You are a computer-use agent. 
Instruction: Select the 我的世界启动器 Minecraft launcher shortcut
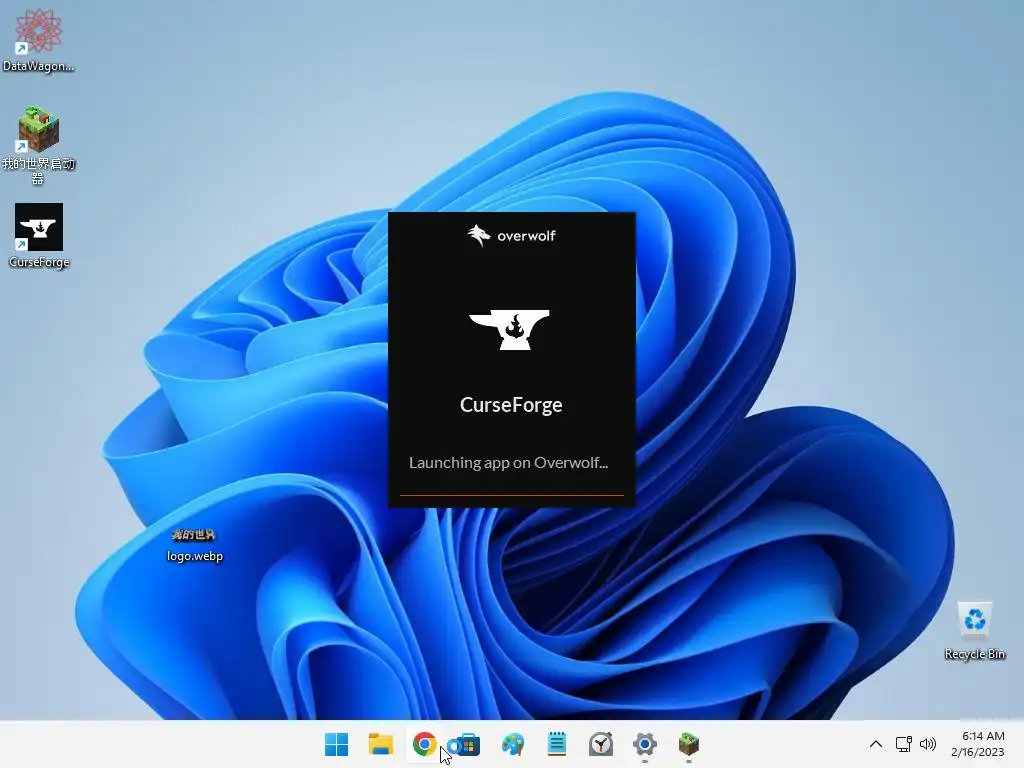click(39, 145)
